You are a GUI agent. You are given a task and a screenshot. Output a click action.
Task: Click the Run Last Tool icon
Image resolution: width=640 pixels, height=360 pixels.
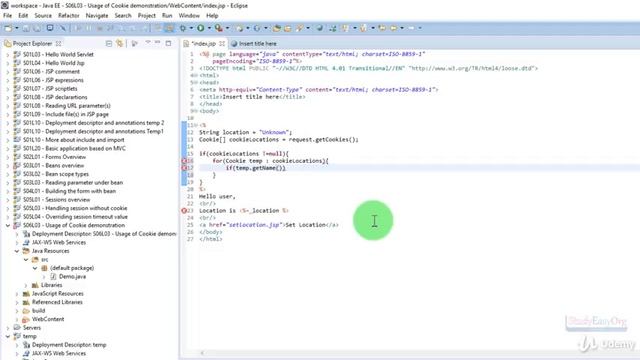pyautogui.click(x=219, y=28)
